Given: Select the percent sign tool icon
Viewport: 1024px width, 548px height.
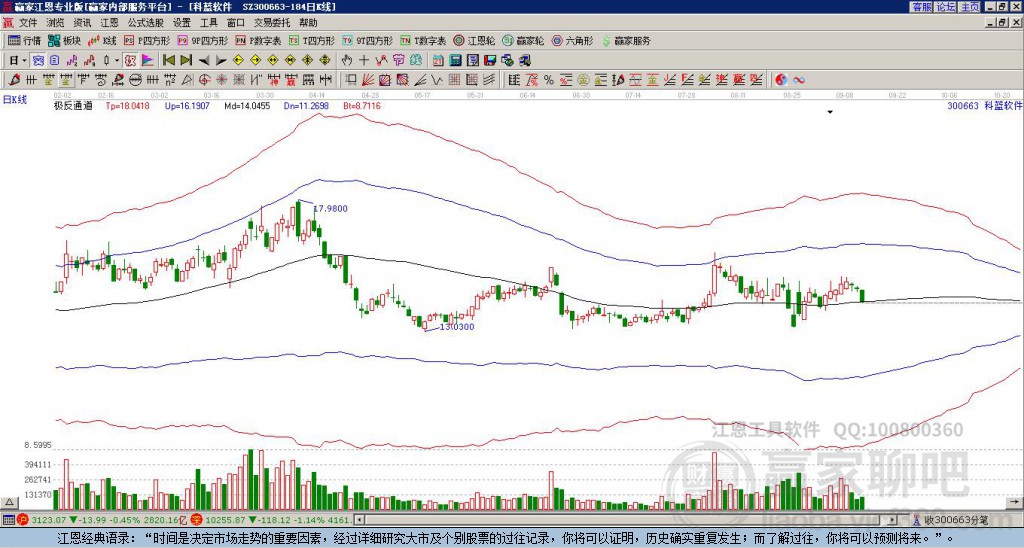Looking at the screenshot, I should click(x=549, y=80).
